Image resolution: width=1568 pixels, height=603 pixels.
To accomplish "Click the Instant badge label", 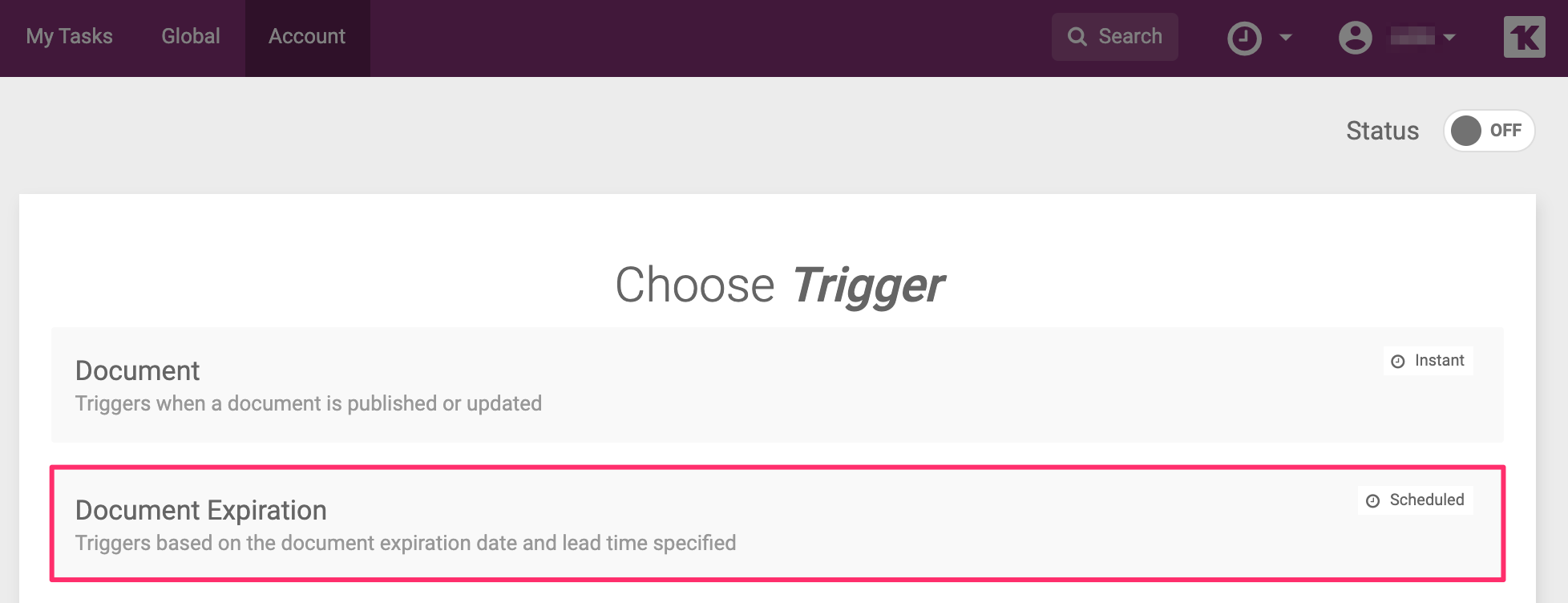I will [1439, 361].
